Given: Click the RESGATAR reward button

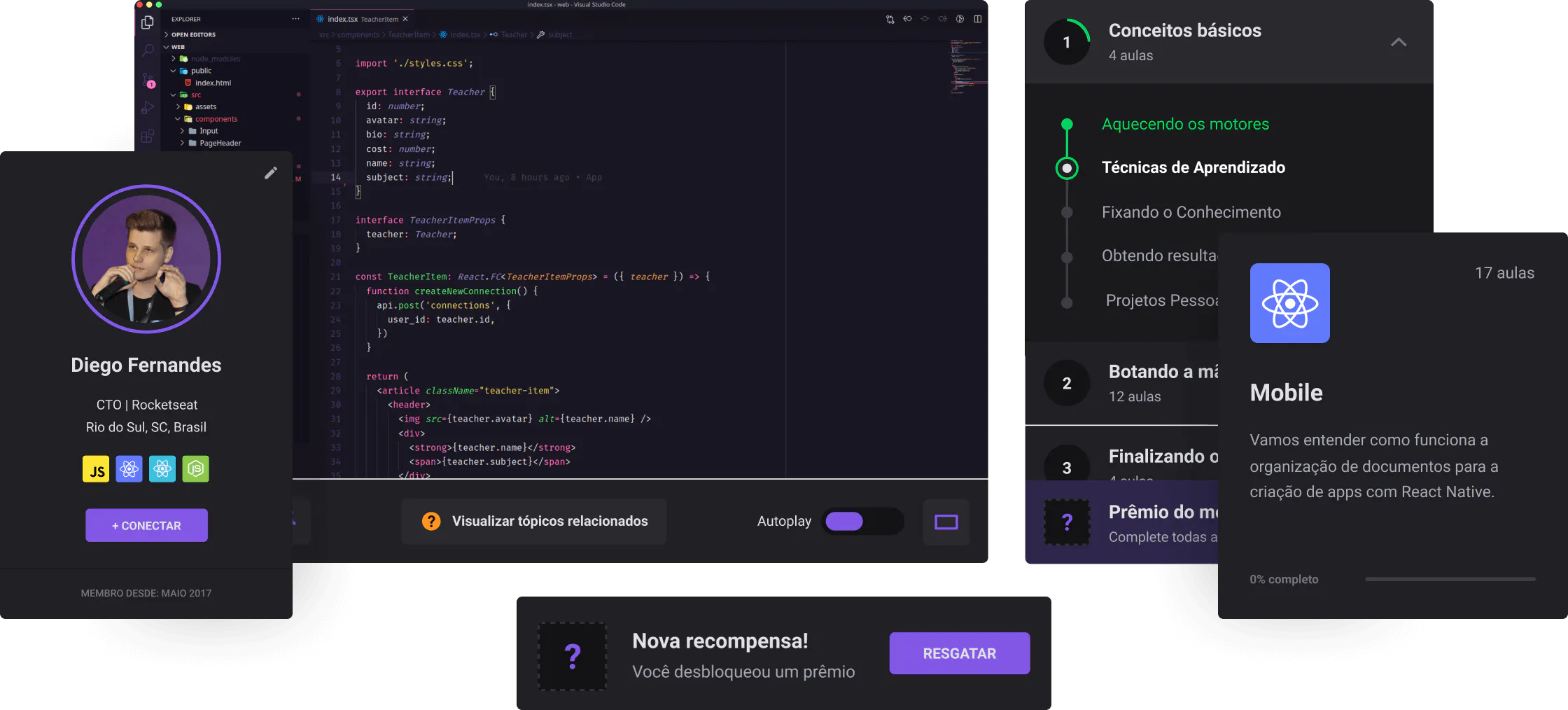Looking at the screenshot, I should [959, 653].
